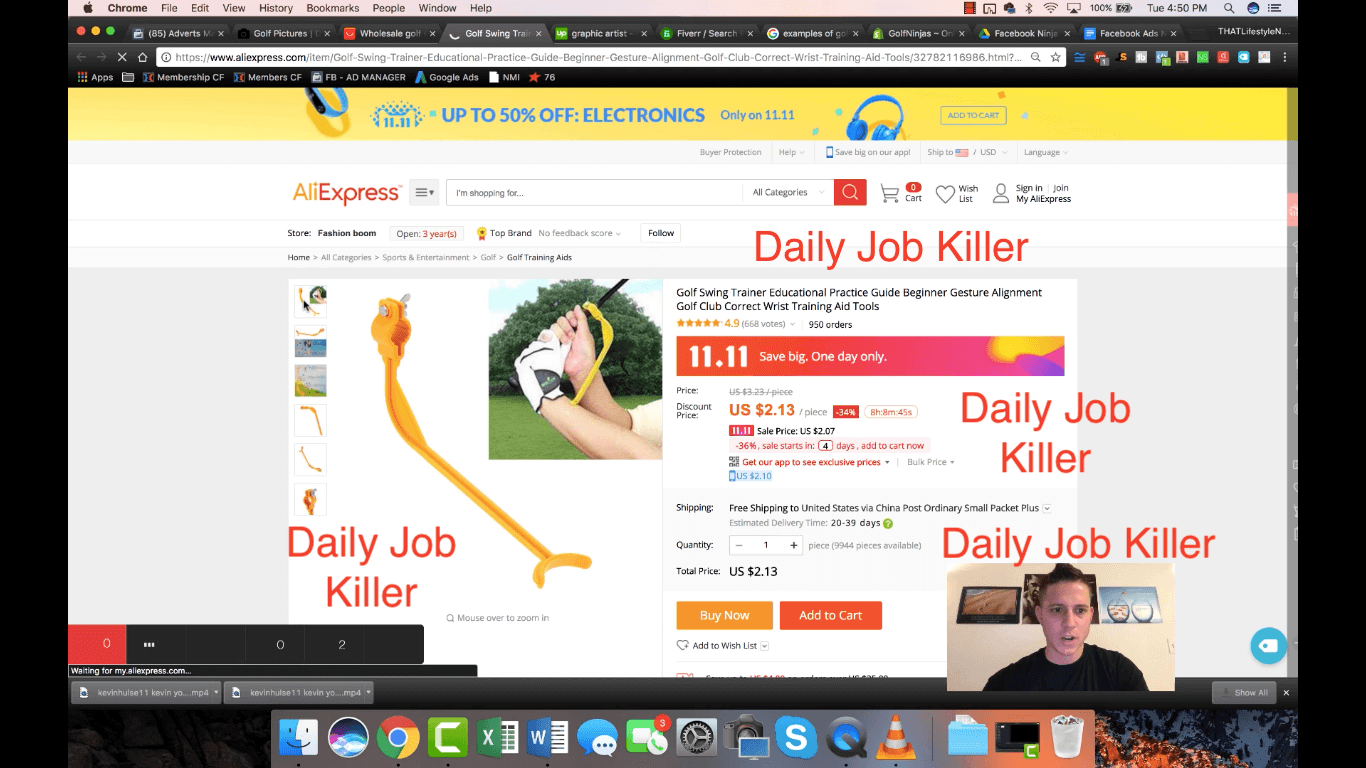The width and height of the screenshot is (1366, 768).
Task: Switch to the Golf Pictures tab
Action: (283, 33)
